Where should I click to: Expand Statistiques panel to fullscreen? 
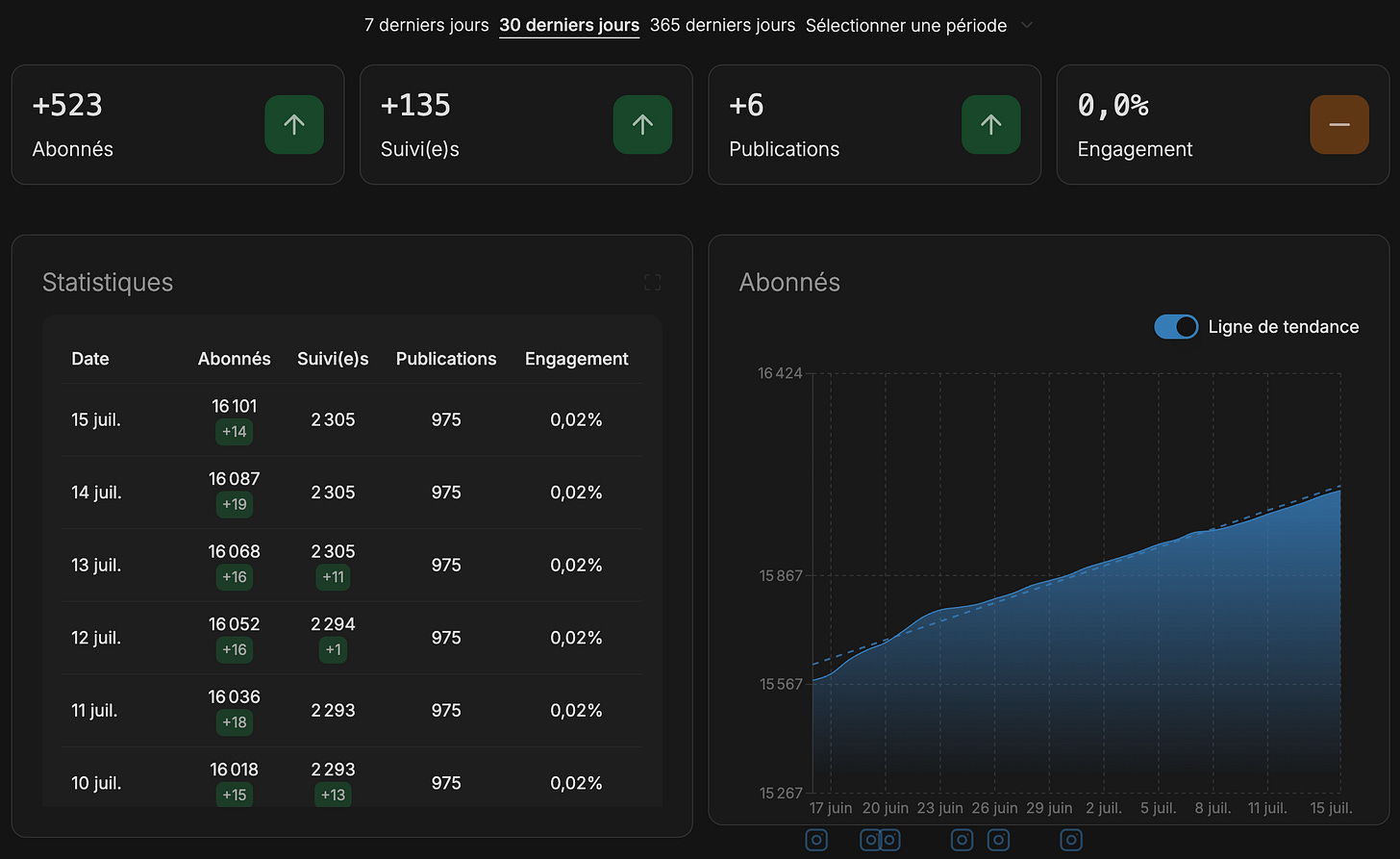tap(652, 282)
